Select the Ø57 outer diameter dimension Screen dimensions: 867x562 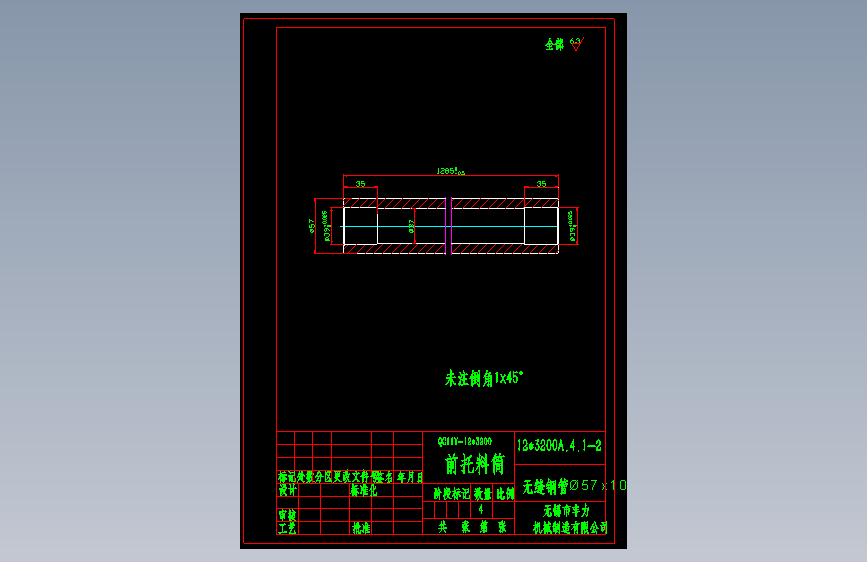[x=312, y=226]
